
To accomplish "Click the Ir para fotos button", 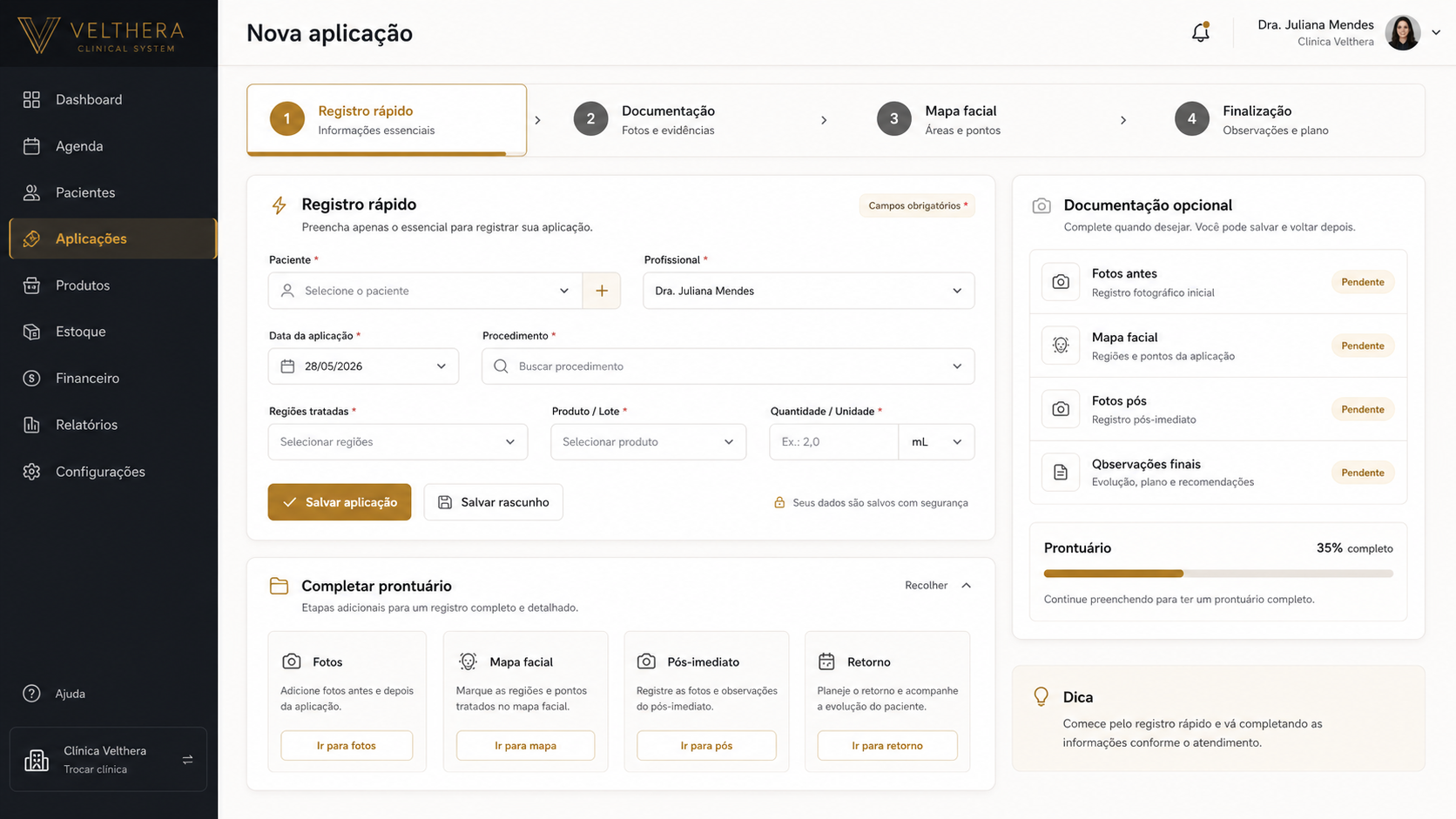I will click(x=347, y=746).
